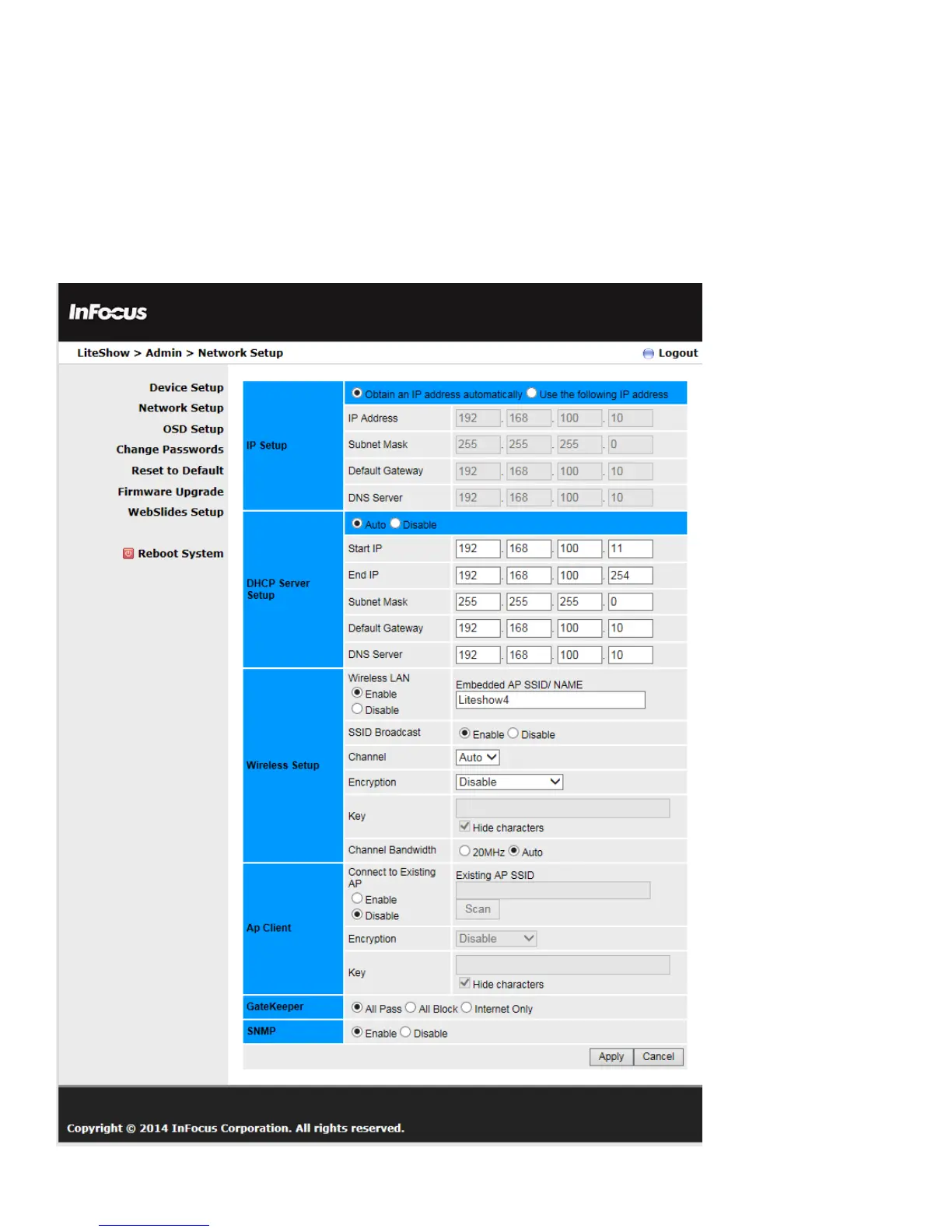Toggle Hide characters for Ap Client key
The height and width of the screenshot is (1232, 952).
click(464, 983)
